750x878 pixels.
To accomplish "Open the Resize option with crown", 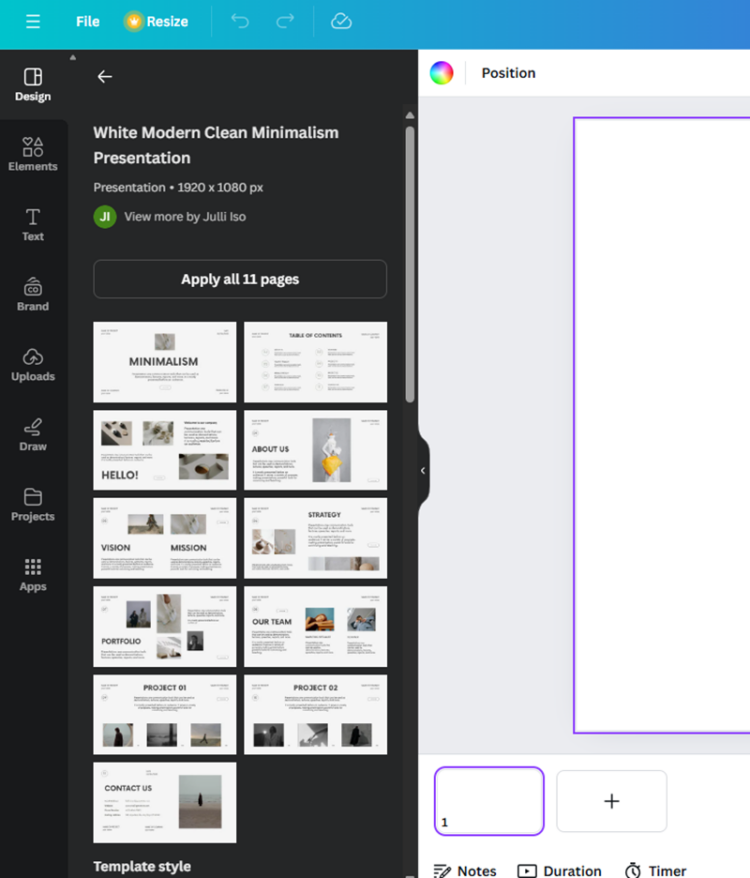I will click(156, 21).
